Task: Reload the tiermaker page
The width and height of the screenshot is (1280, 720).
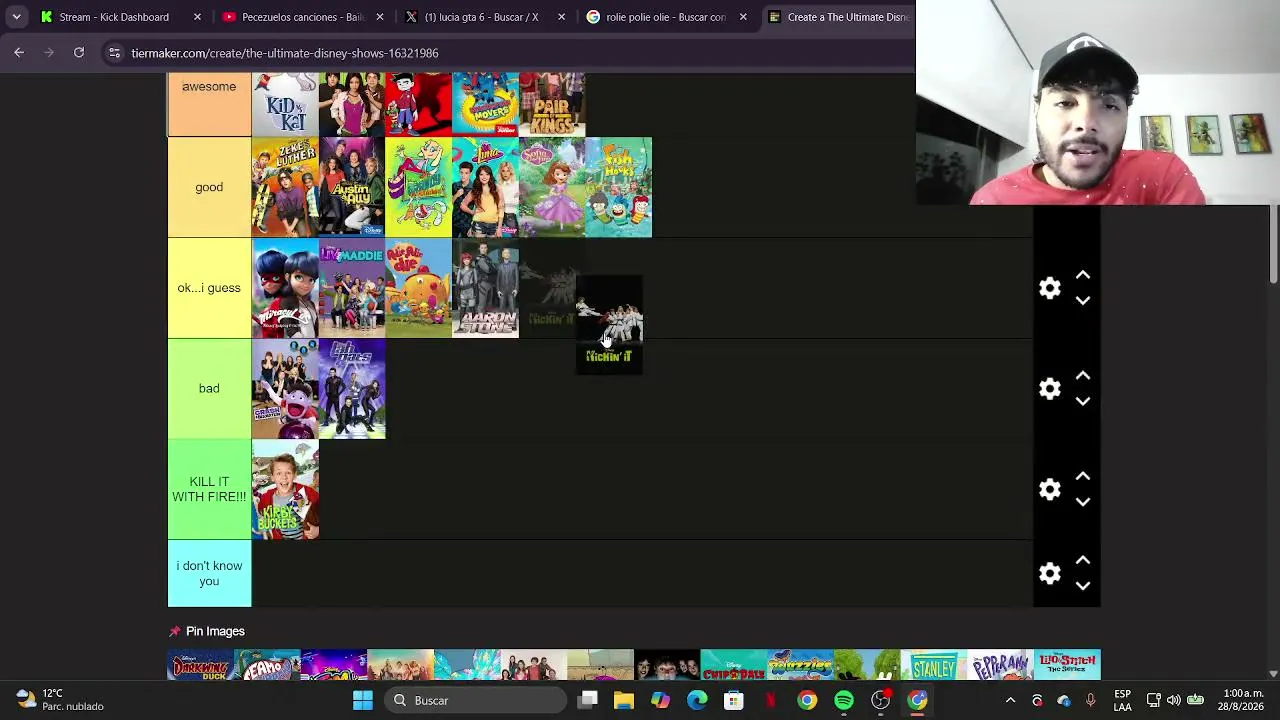Action: 79,53
